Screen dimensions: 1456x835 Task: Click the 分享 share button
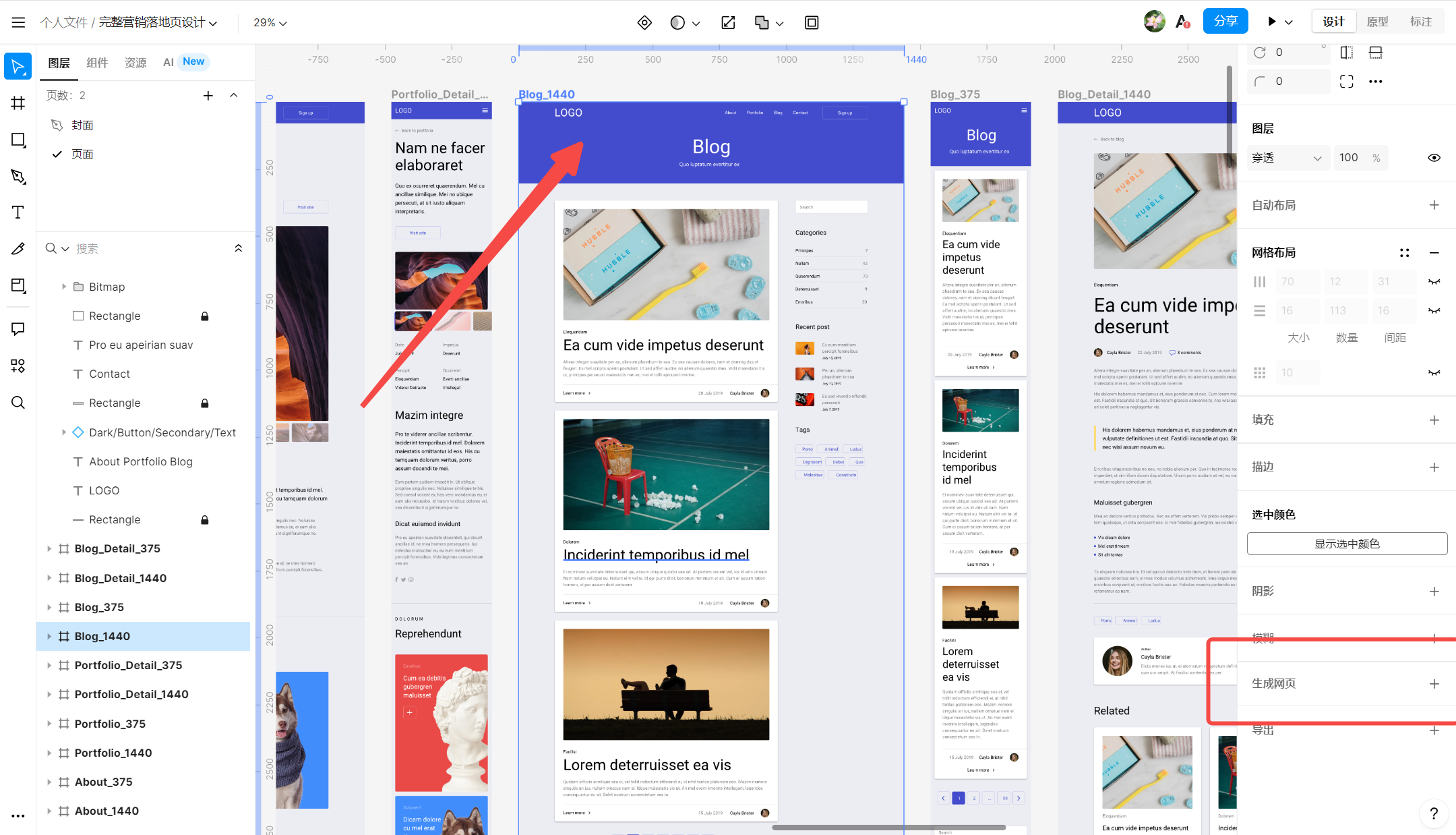click(1225, 22)
